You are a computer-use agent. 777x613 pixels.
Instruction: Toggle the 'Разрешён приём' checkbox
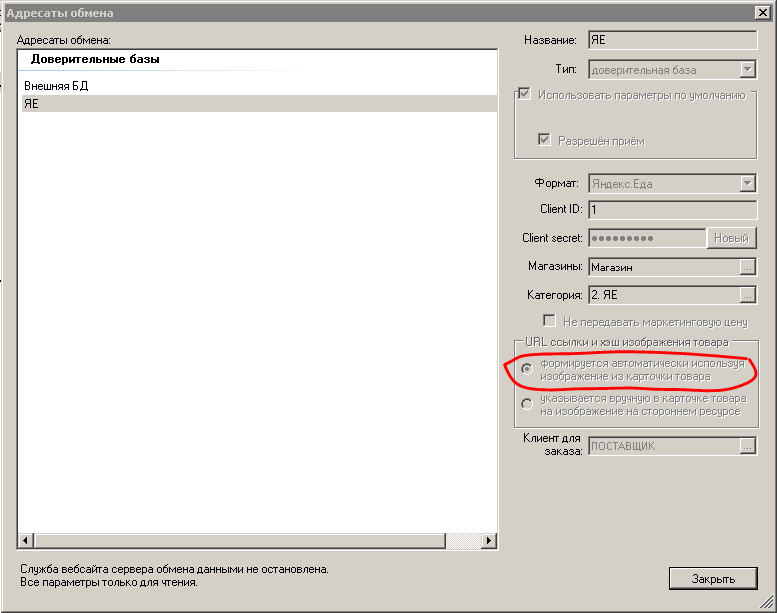click(544, 140)
